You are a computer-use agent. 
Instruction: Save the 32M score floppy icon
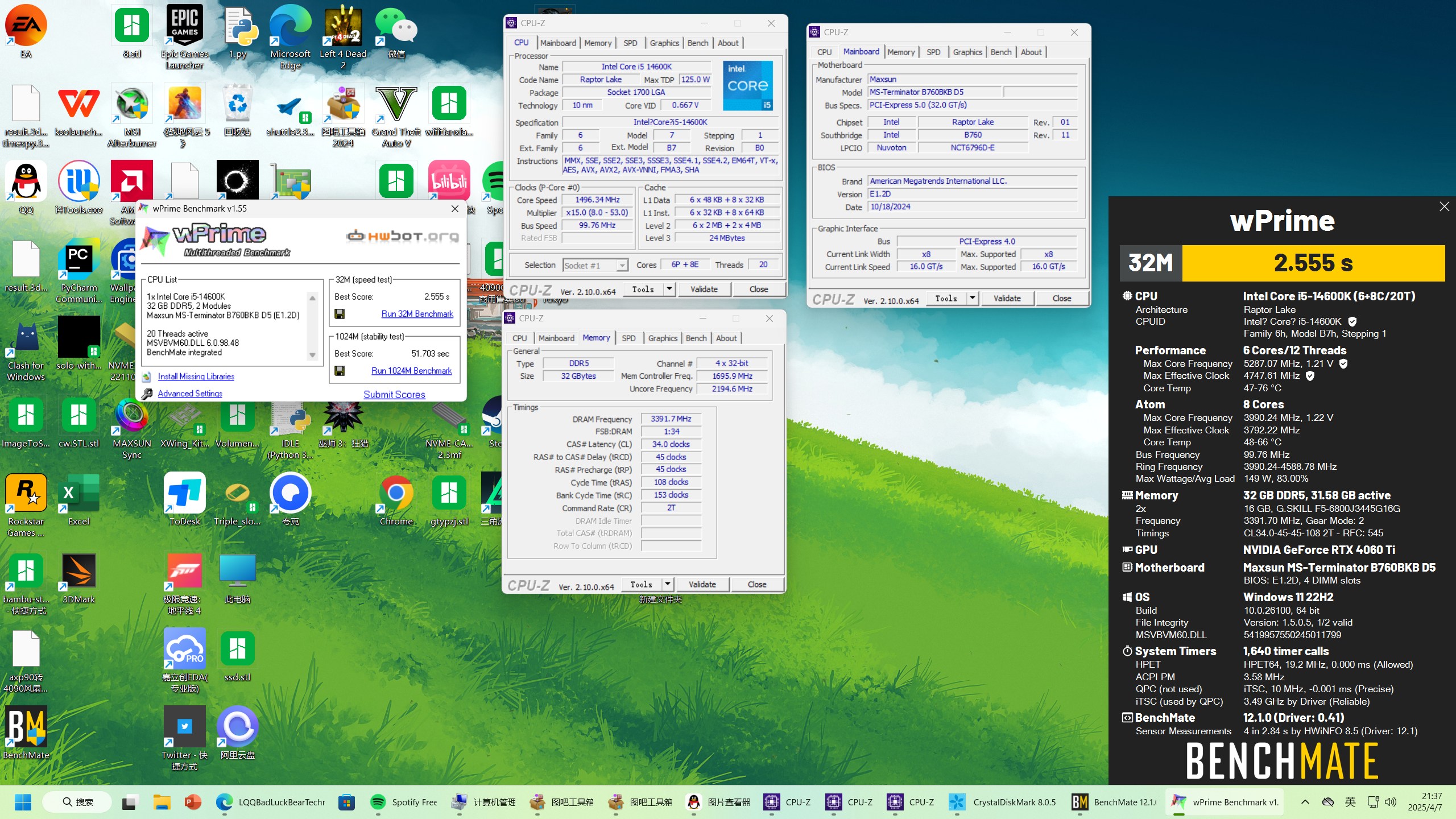(x=340, y=314)
